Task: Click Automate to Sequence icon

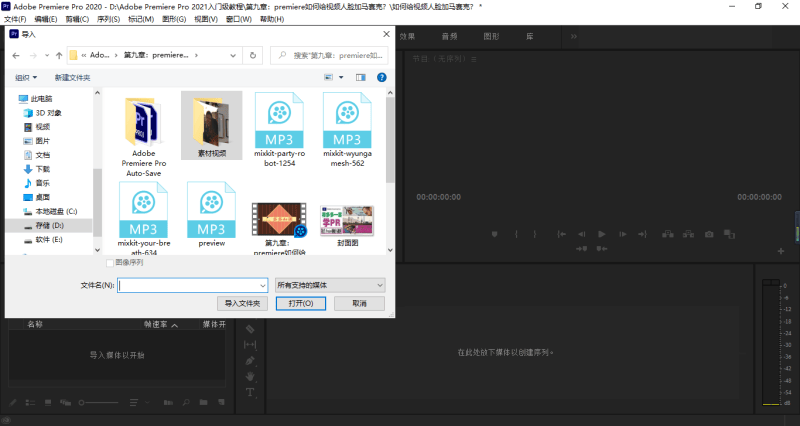Action: click(168, 403)
